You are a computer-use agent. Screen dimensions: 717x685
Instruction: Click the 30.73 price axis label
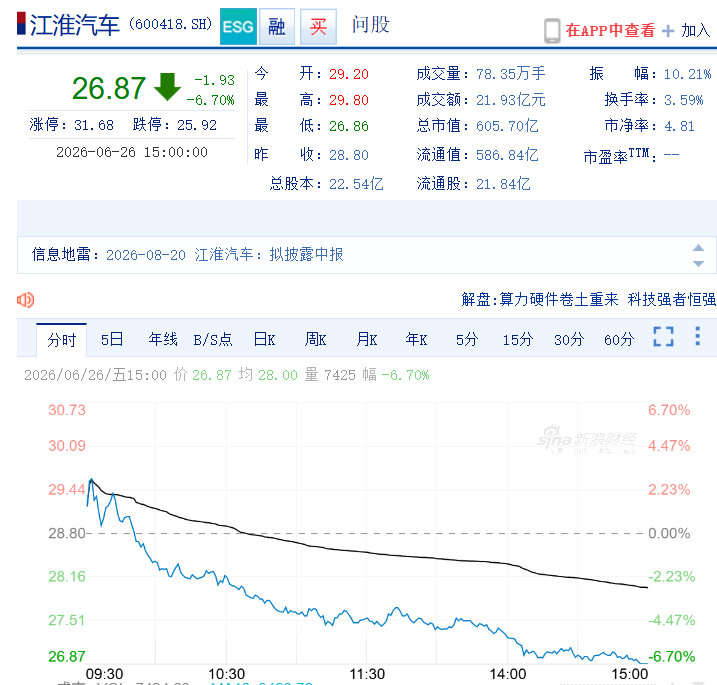[67, 410]
